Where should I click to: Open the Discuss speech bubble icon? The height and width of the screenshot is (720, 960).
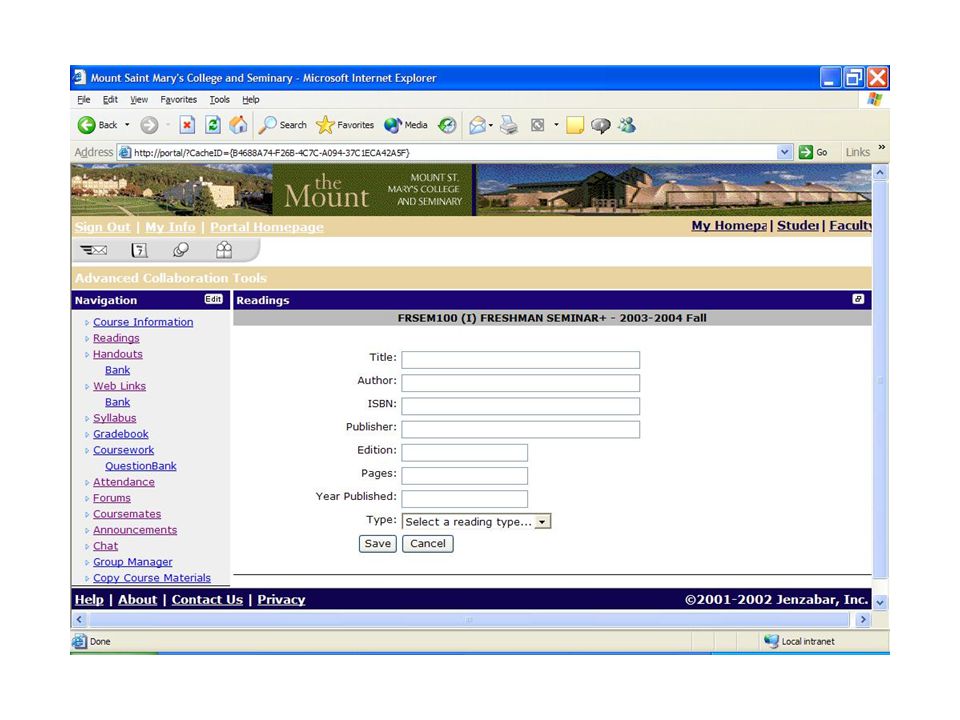[601, 126]
